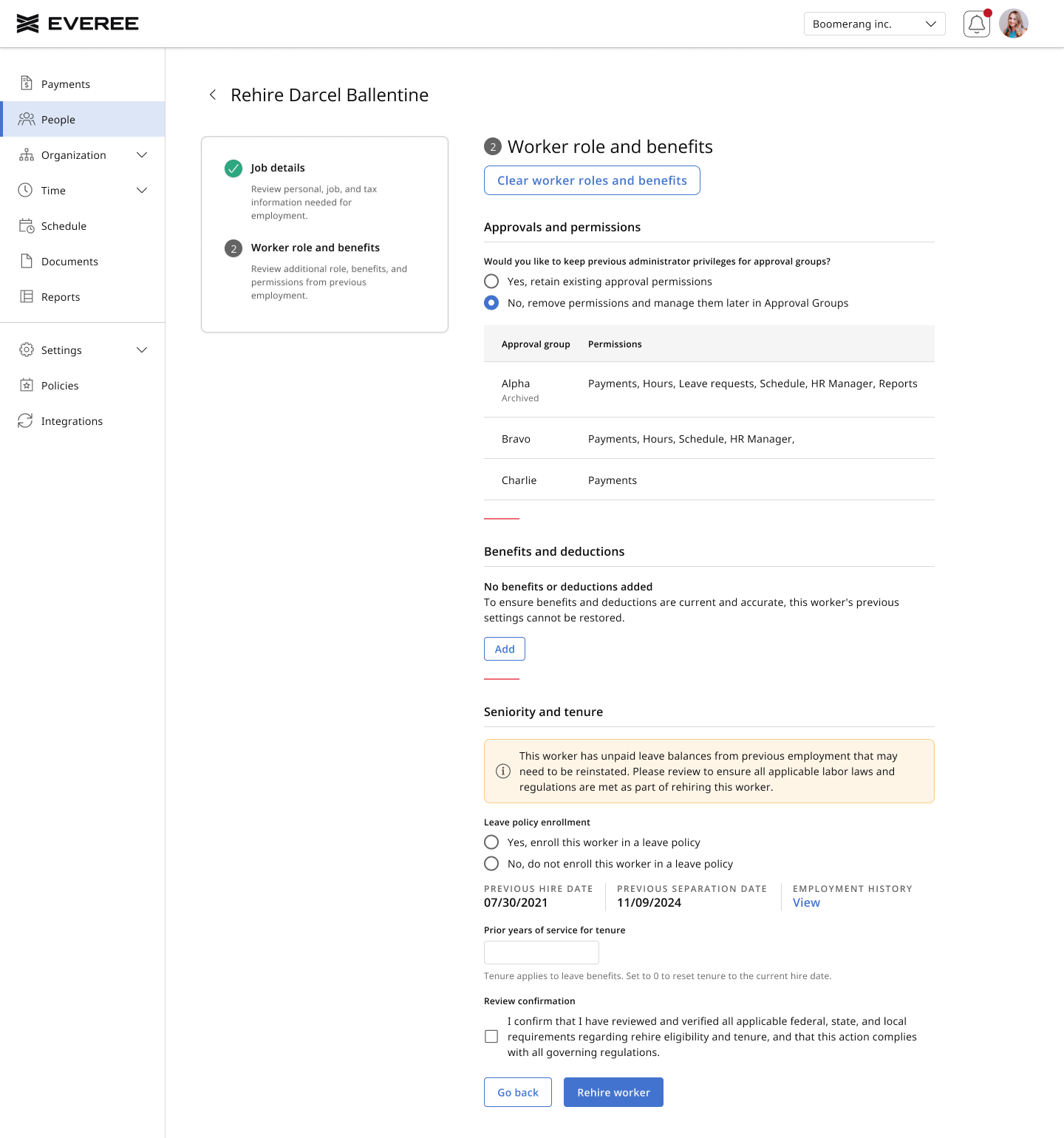Select No, remove permissions radio button

tap(491, 303)
